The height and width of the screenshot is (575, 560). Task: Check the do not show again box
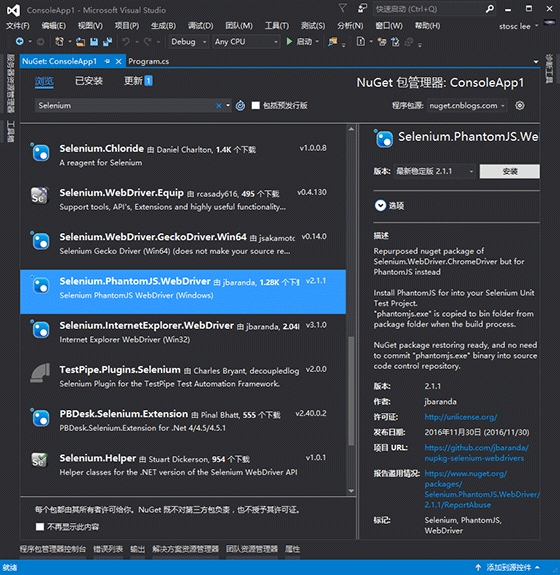coord(40,527)
